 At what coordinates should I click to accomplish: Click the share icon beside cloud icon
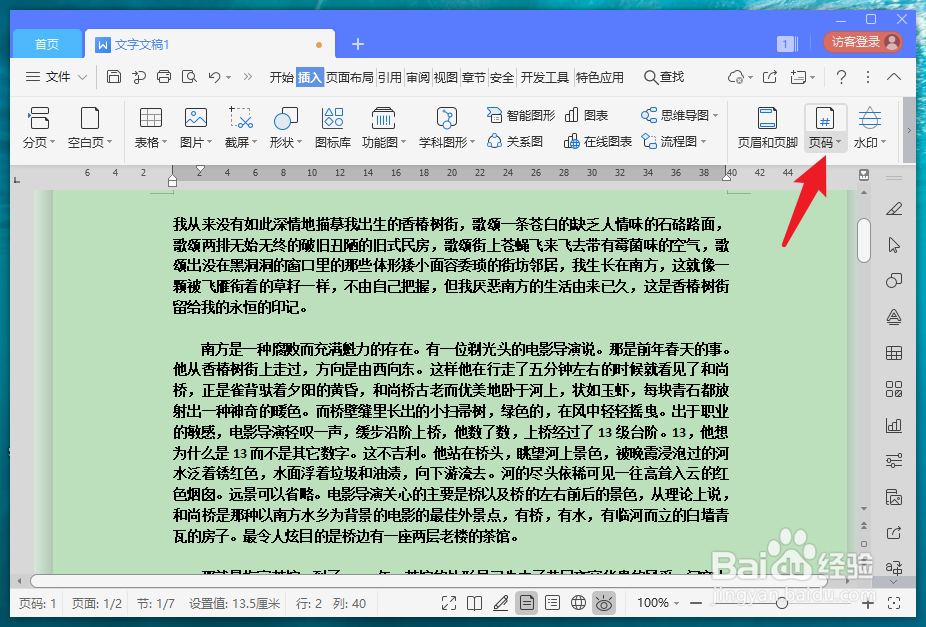tap(770, 77)
